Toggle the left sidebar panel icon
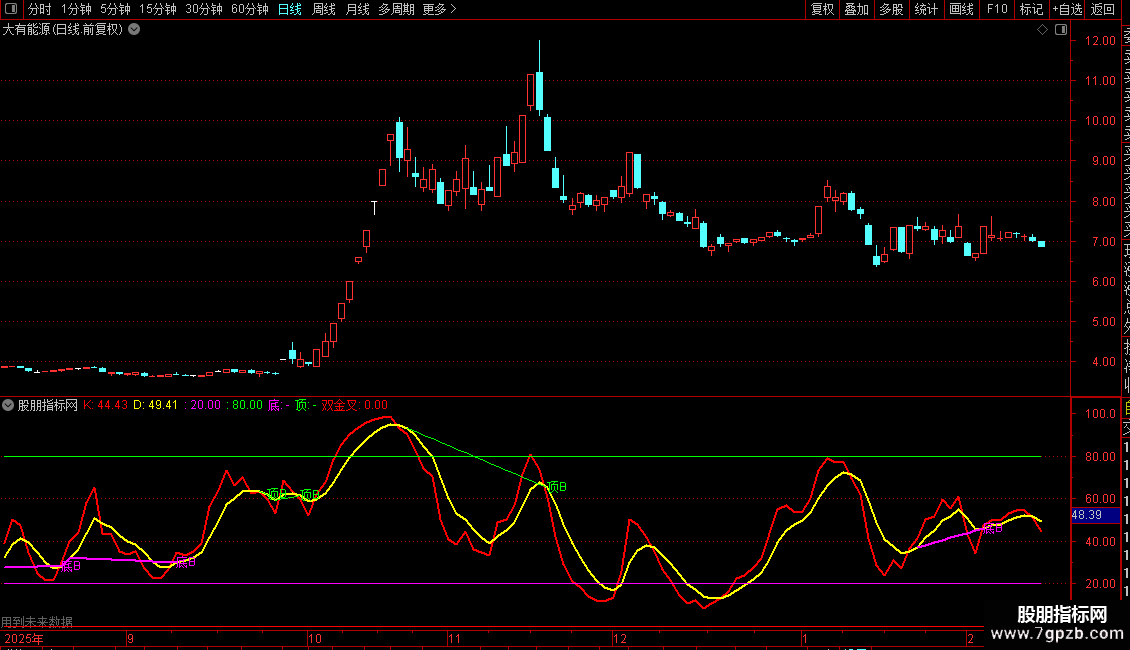 click(12, 10)
